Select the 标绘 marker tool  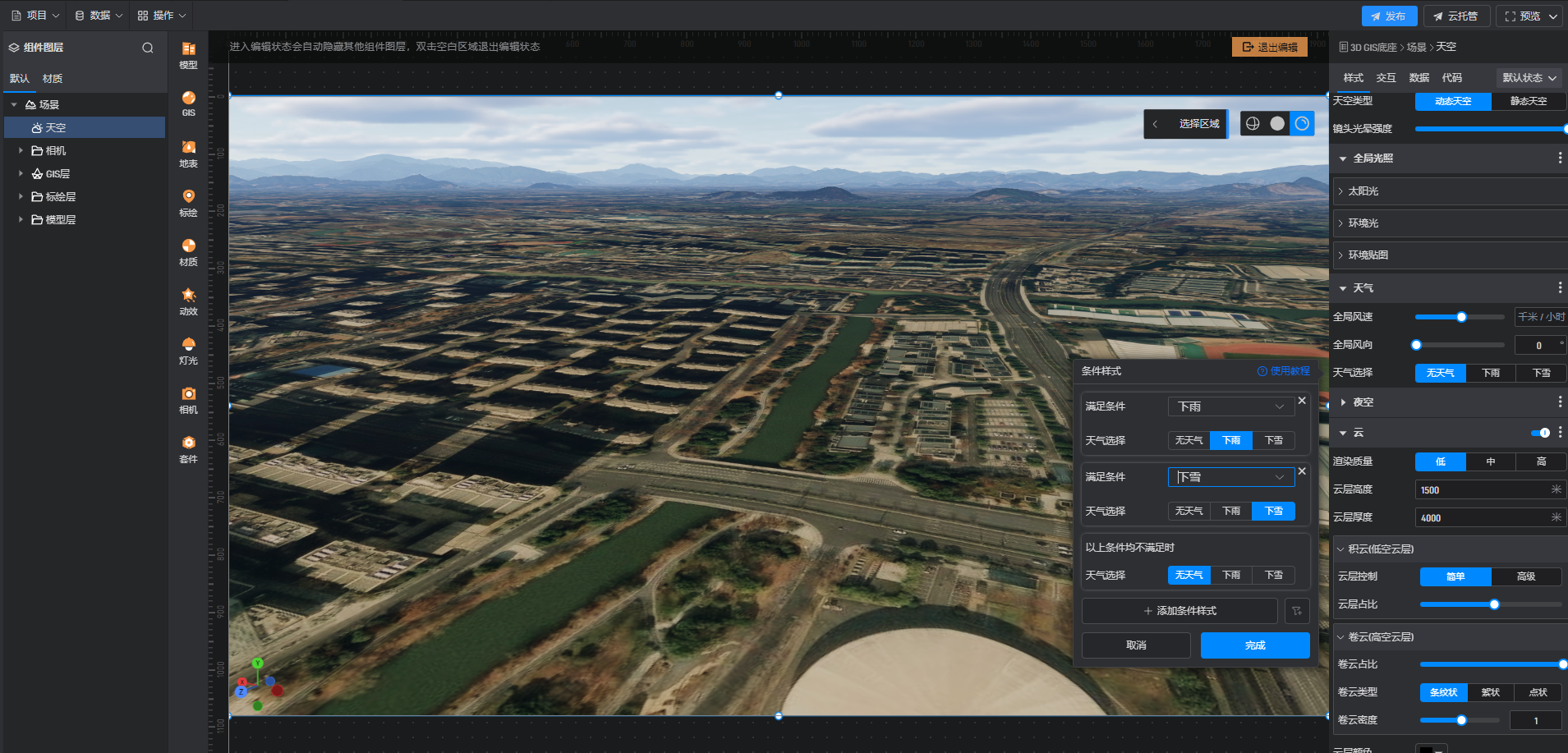click(188, 203)
